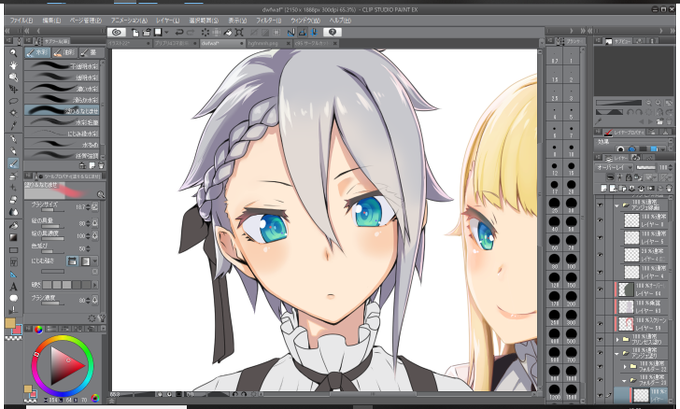
Task: Open the Edit menu
Action: 51,20
